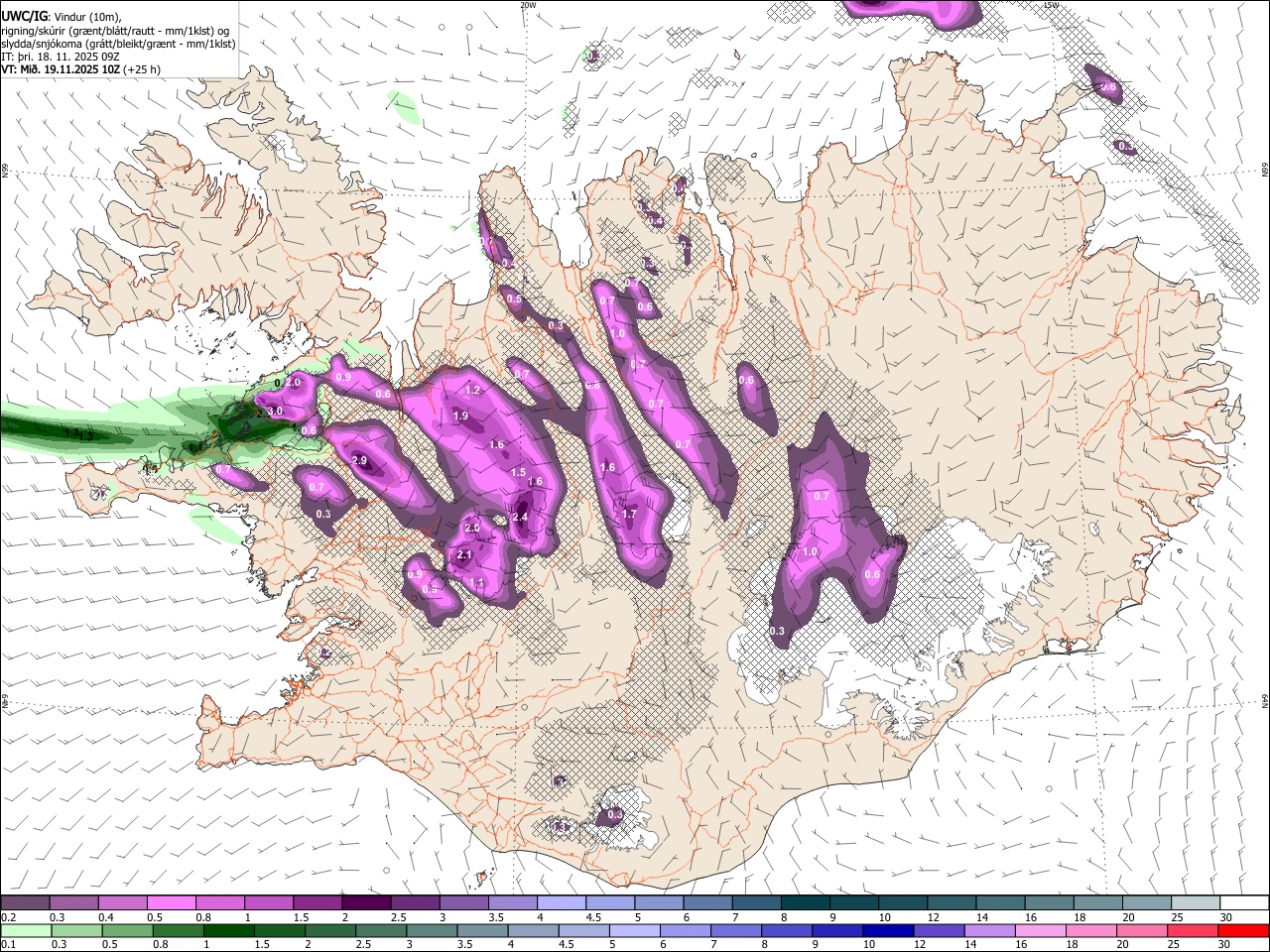The height and width of the screenshot is (952, 1270).
Task: Pick the white swatch ending the snow scale
Action: (x=1243, y=903)
